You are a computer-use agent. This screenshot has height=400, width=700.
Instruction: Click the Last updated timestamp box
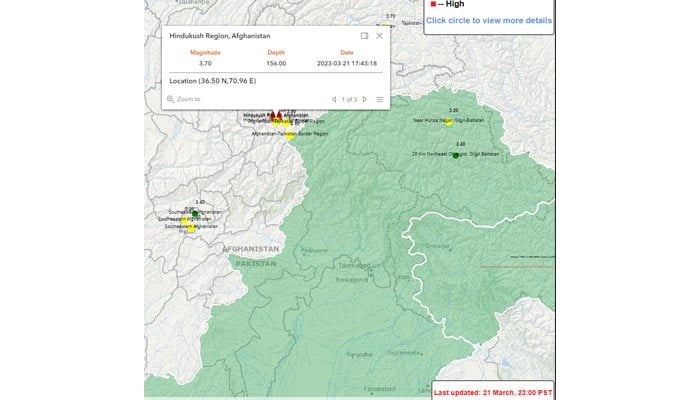pos(493,392)
